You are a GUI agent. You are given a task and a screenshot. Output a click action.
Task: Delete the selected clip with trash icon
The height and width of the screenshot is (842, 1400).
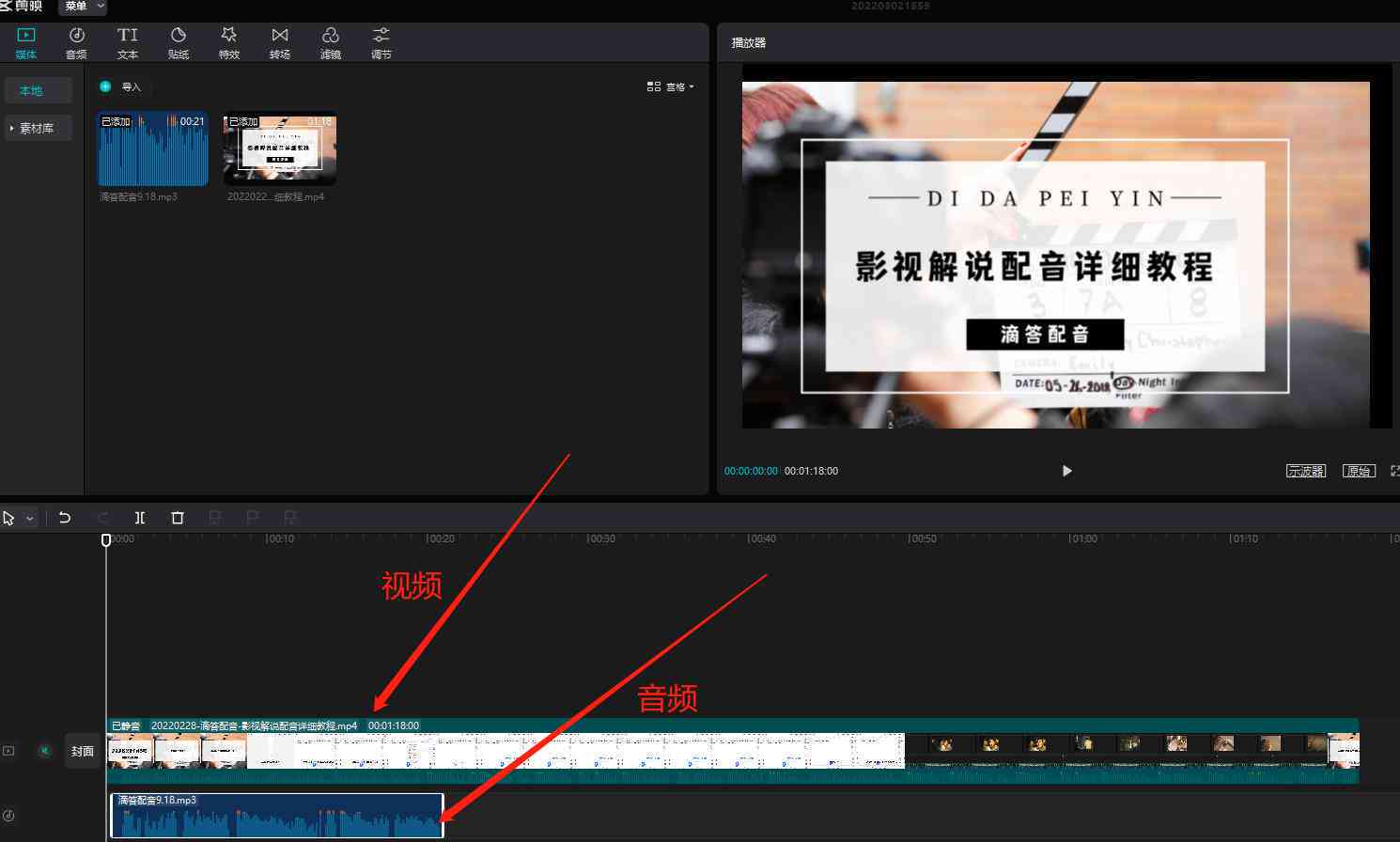pyautogui.click(x=178, y=518)
